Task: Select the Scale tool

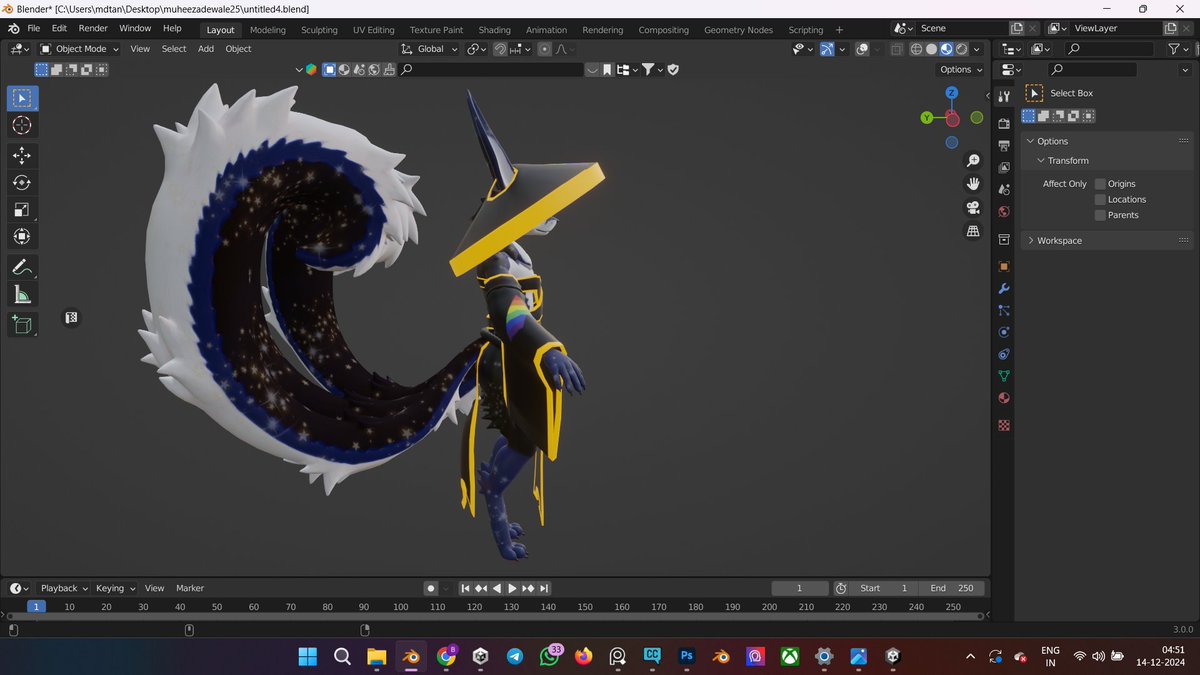Action: tap(22, 210)
